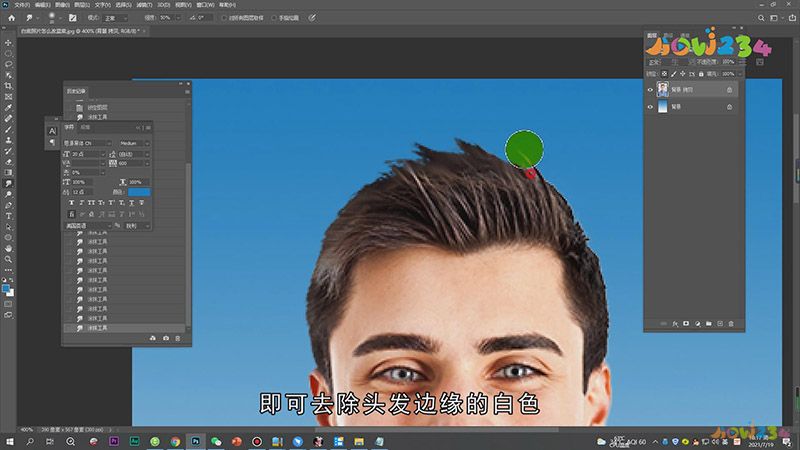This screenshot has height=450, width=800.
Task: Select the Crop tool
Action: (x=8, y=86)
